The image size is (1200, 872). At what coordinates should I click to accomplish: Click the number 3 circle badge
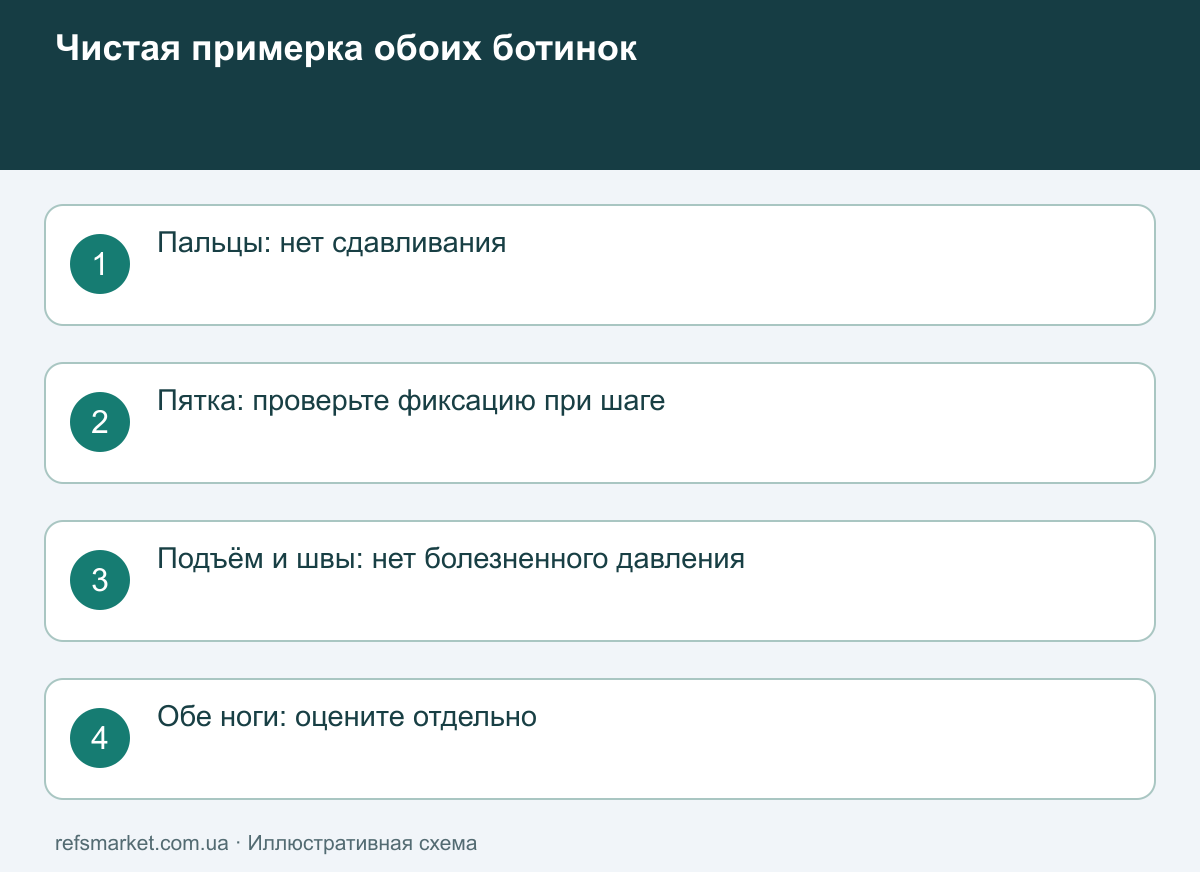(x=100, y=580)
